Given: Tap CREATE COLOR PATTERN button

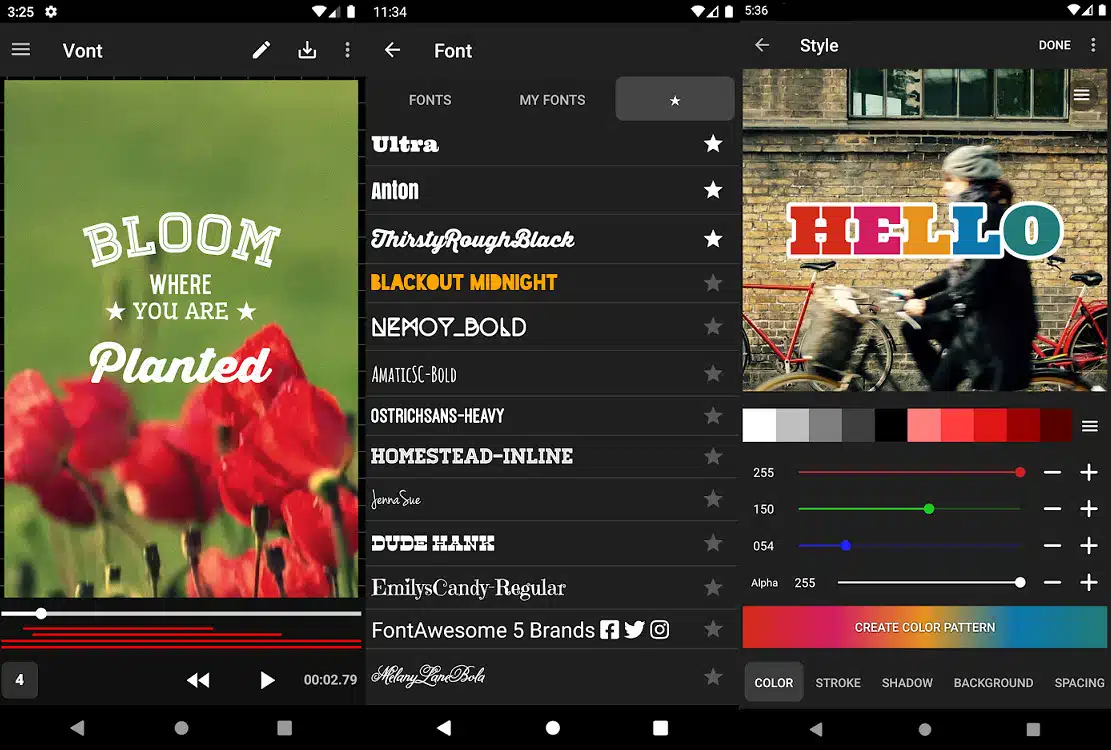Looking at the screenshot, I should (925, 627).
